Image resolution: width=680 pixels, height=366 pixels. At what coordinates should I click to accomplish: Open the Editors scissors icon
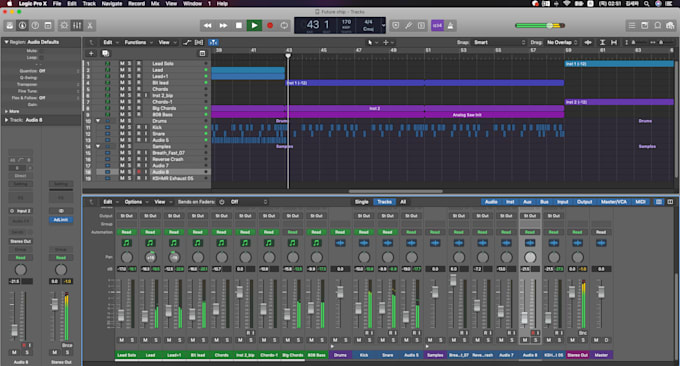click(90, 26)
